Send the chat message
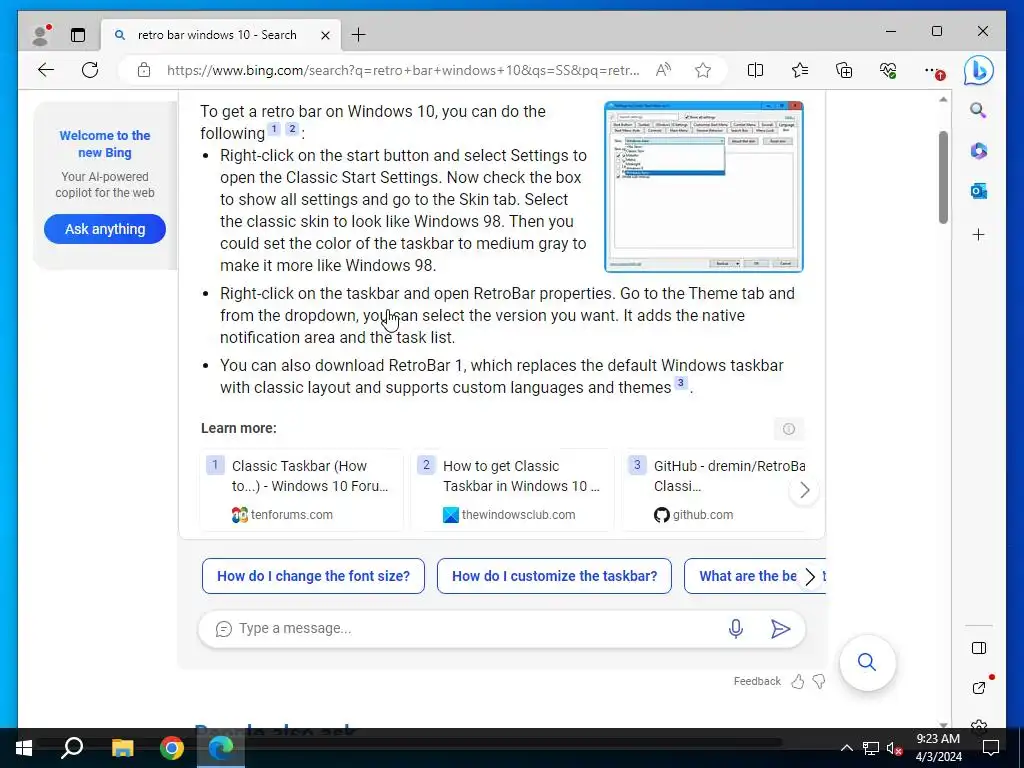The image size is (1024, 768). pyautogui.click(x=780, y=628)
